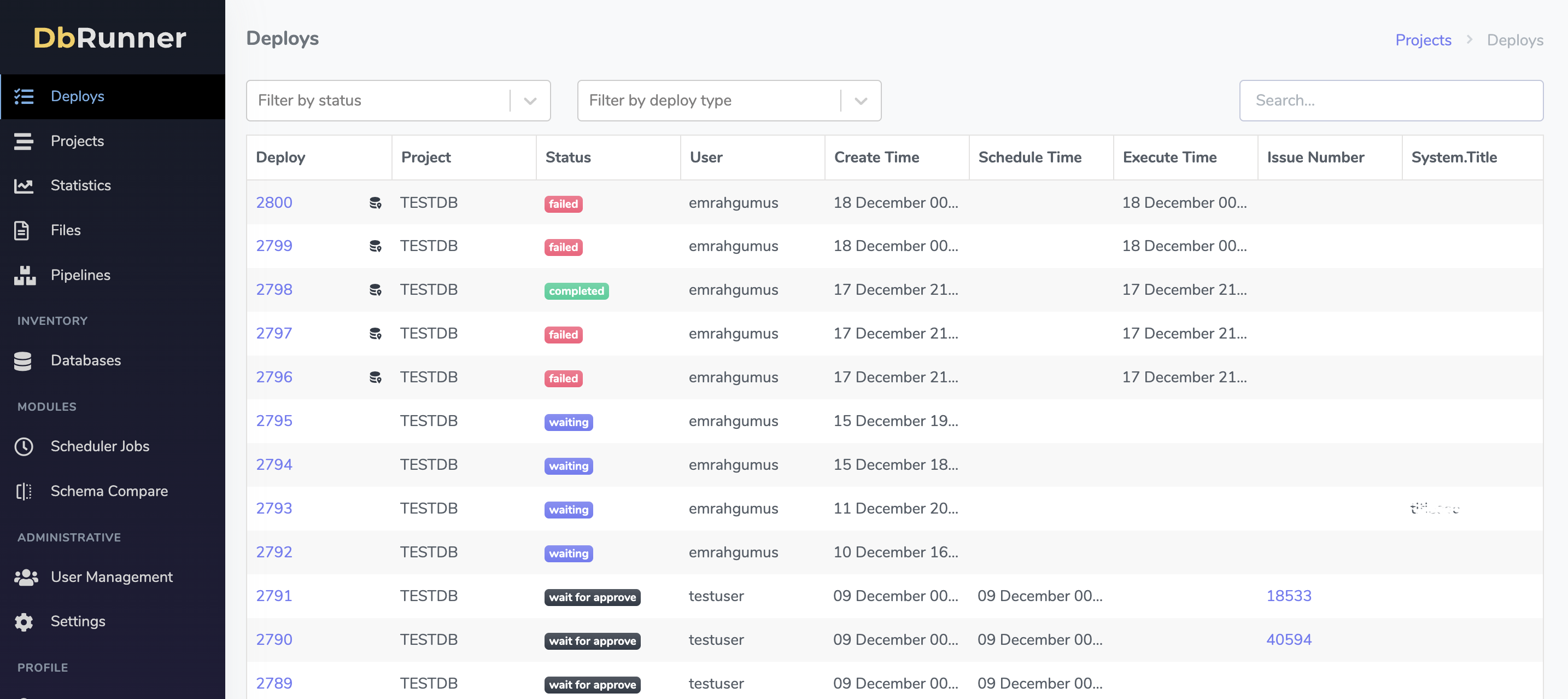Click the User Management people icon
Screen dimensions: 1568x699
click(x=26, y=576)
